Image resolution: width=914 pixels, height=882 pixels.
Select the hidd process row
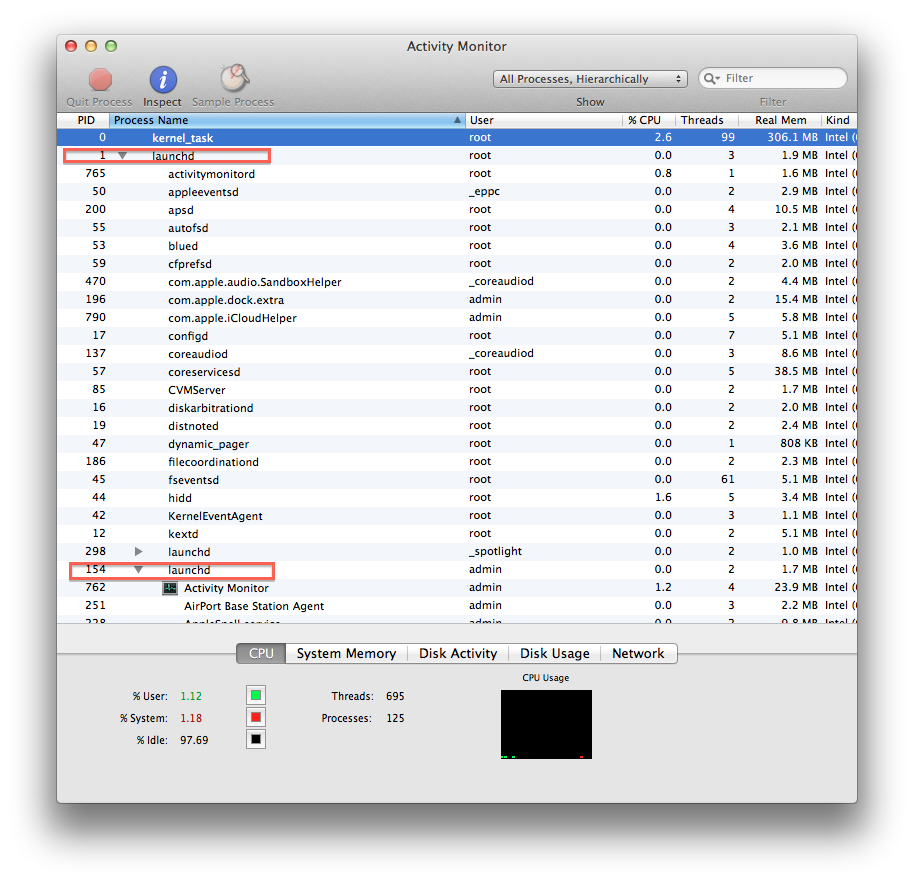(x=457, y=498)
